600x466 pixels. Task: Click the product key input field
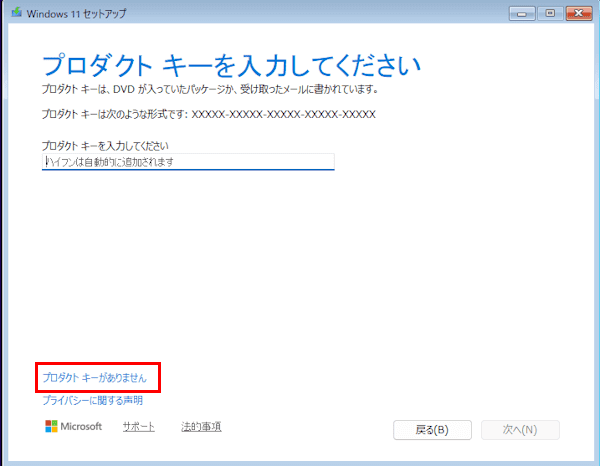pyautogui.click(x=188, y=162)
